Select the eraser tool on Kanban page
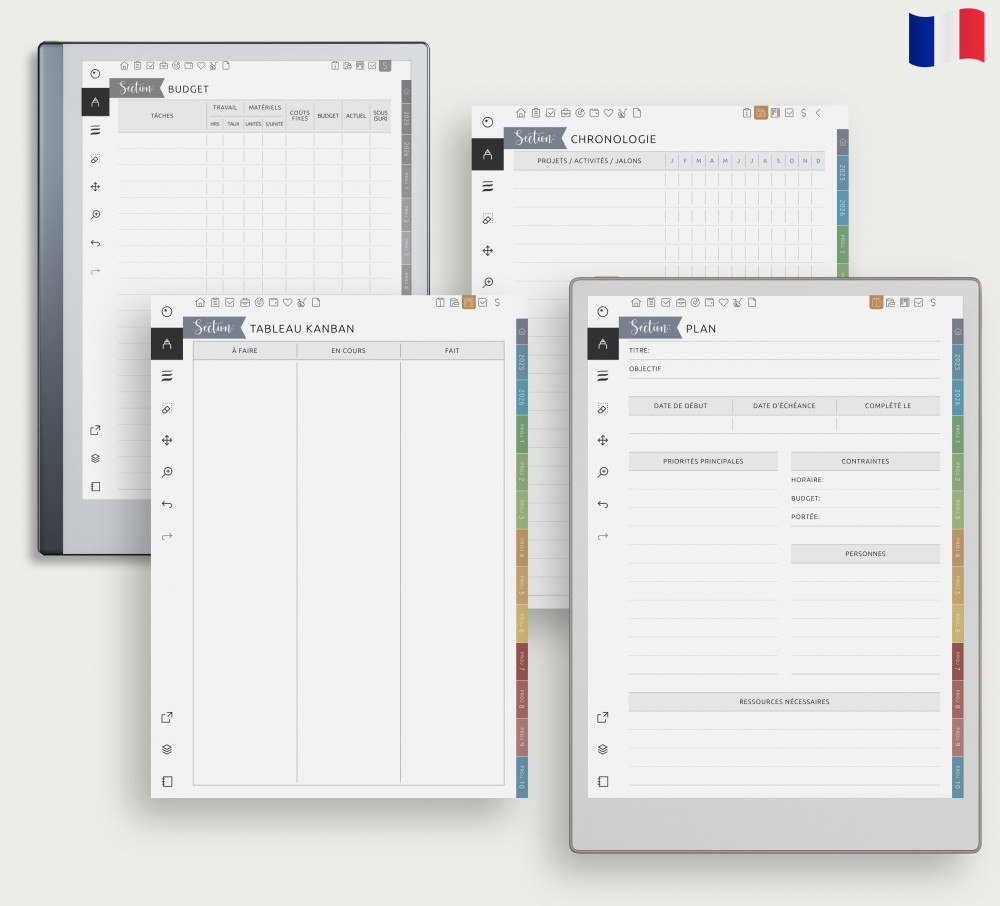 (167, 409)
